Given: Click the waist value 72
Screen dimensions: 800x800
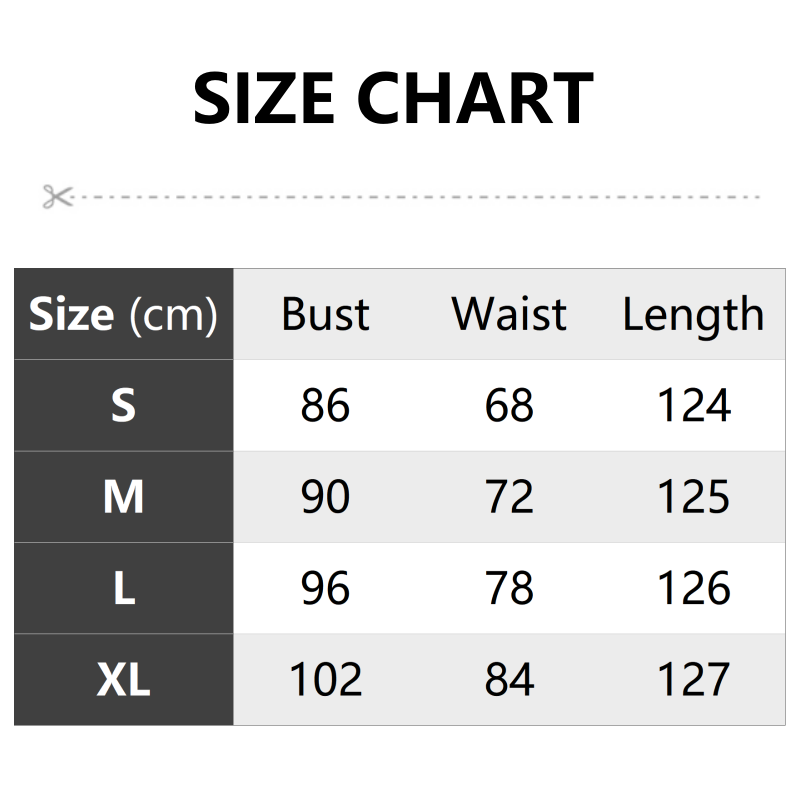Looking at the screenshot, I should click(x=509, y=497).
